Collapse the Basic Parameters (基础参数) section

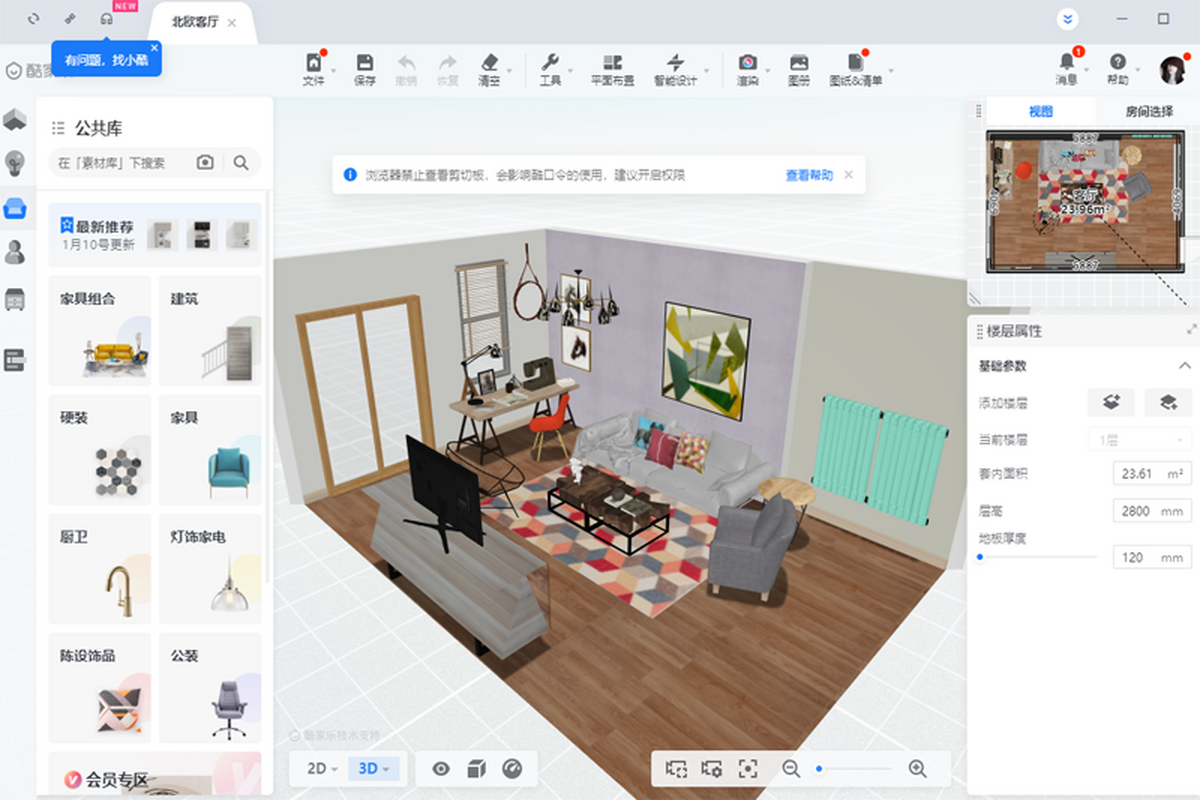(x=1184, y=366)
